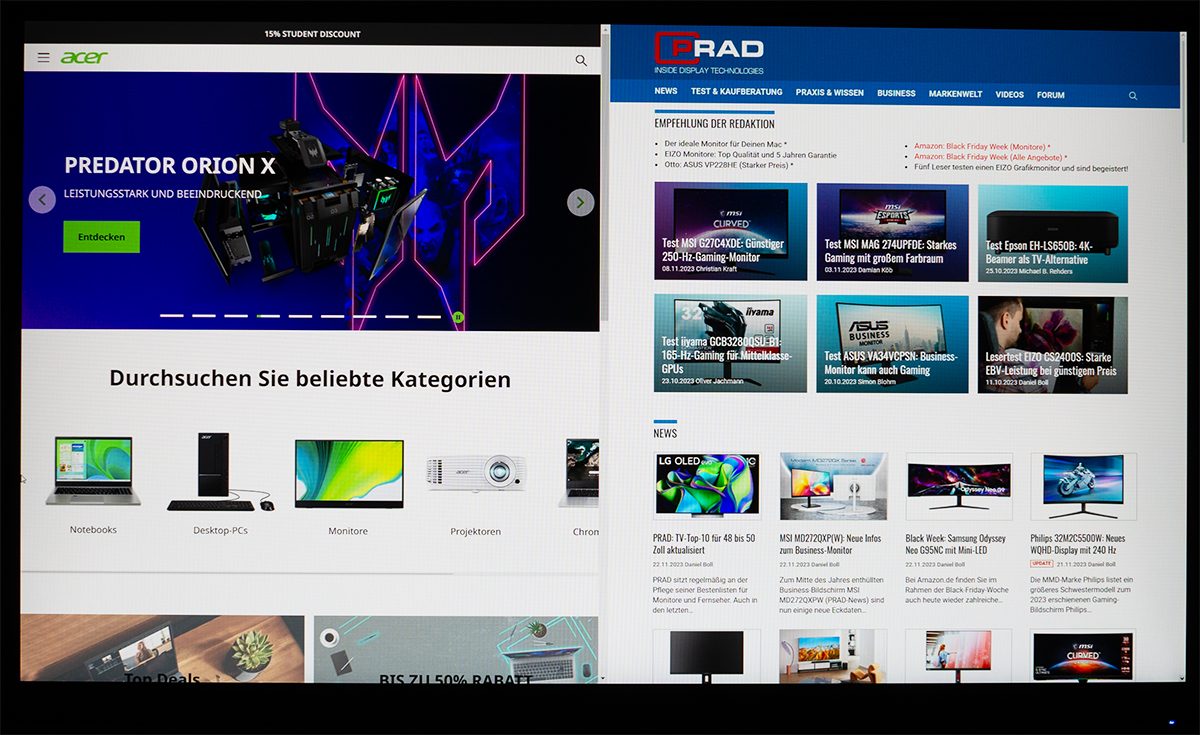Open the TEST & KAUFBERATUNG menu

coord(736,92)
